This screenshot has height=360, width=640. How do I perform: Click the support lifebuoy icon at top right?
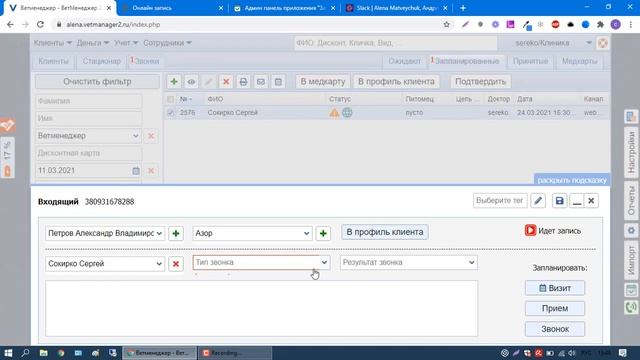602,43
